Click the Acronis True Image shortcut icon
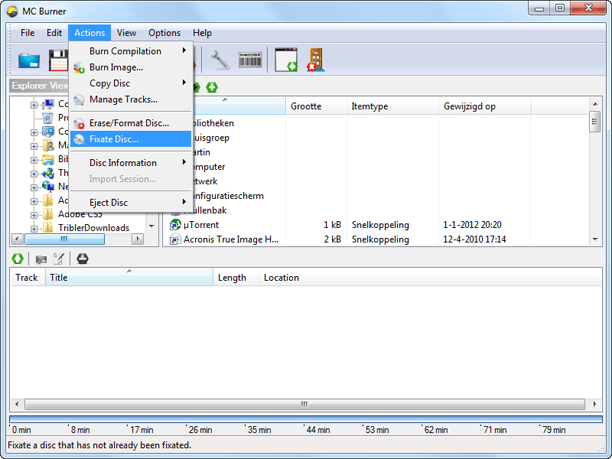612x459 pixels. click(175, 239)
